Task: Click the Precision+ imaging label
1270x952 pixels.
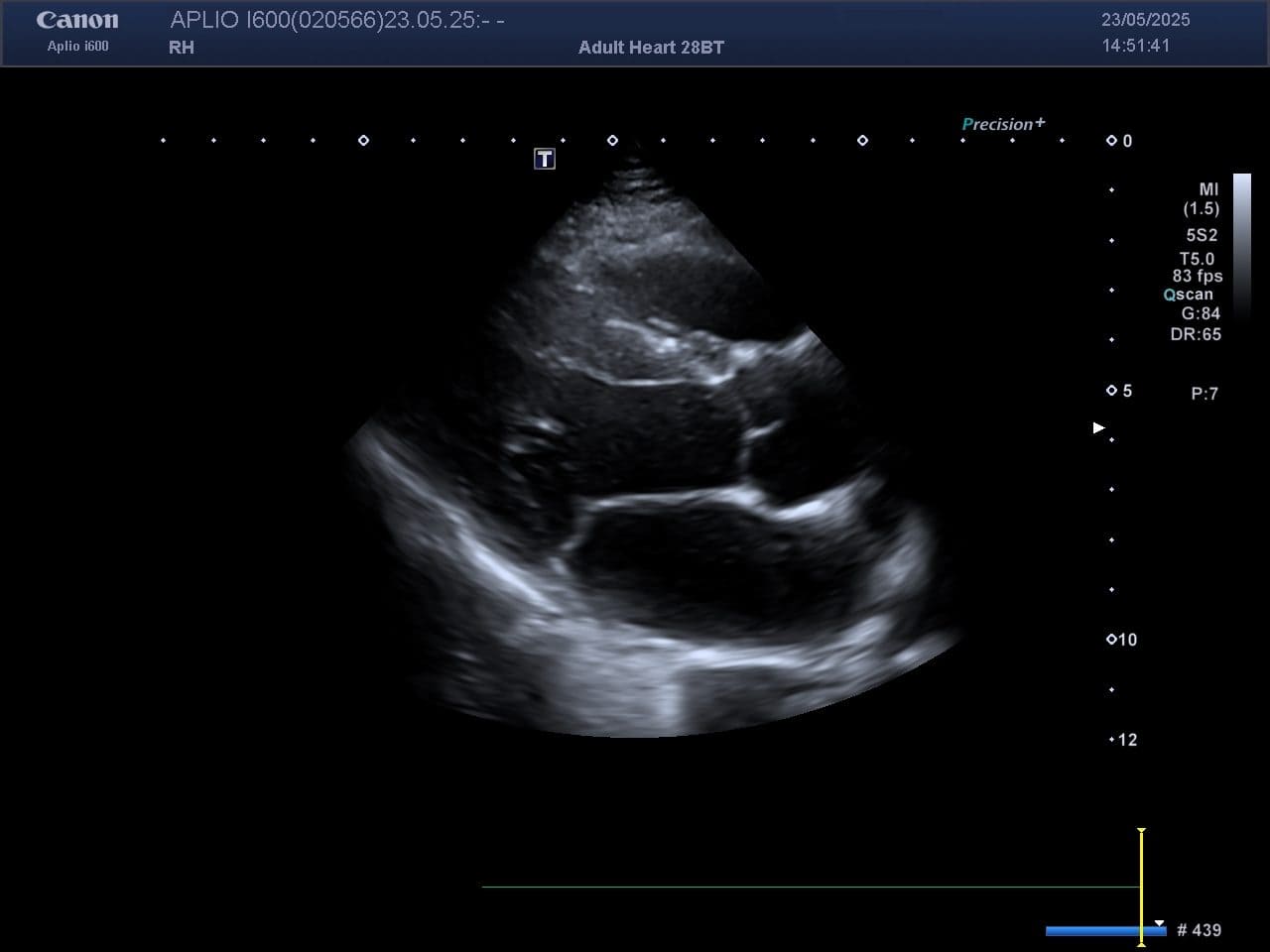Action: 1003,124
